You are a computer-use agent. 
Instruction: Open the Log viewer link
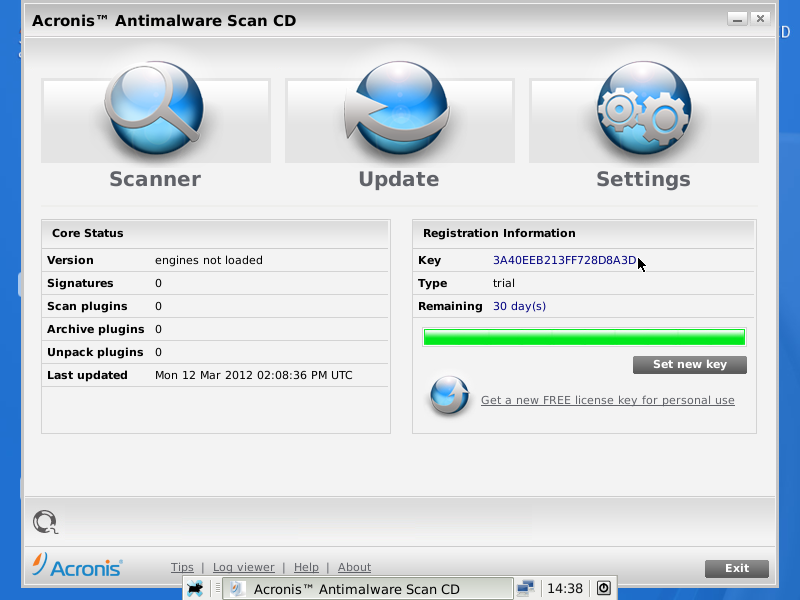[x=243, y=567]
